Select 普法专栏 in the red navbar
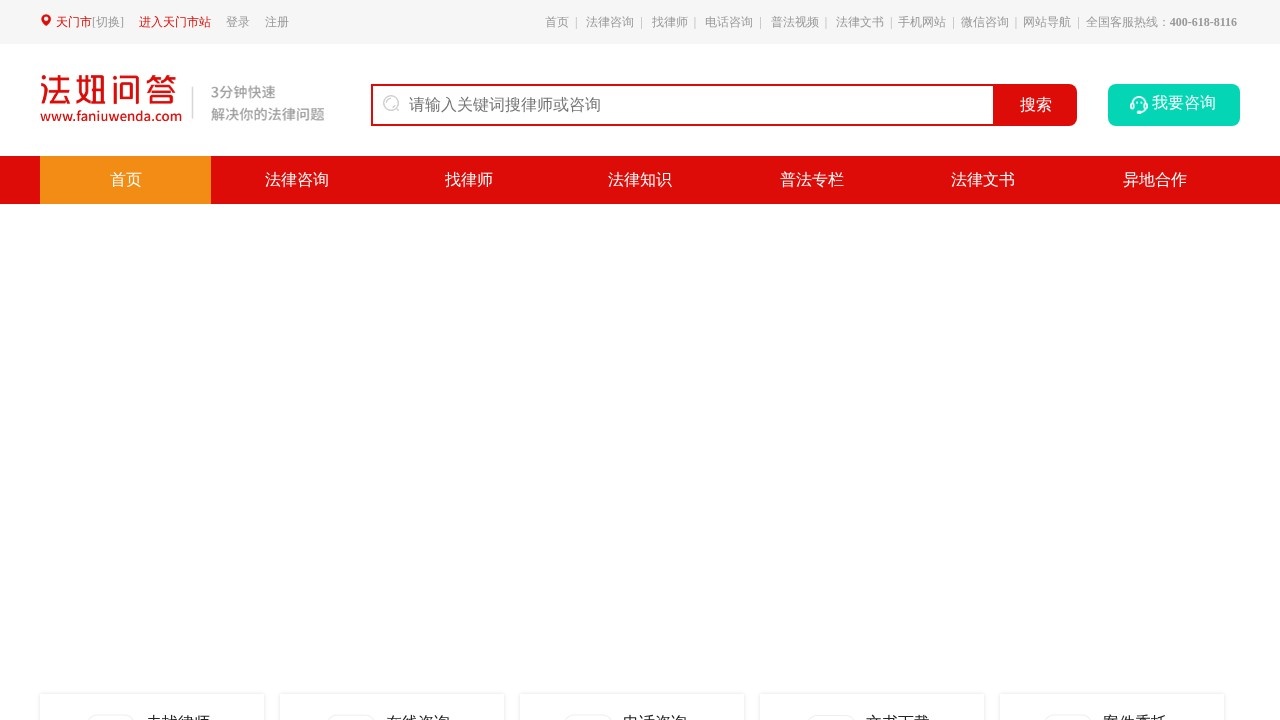1280x720 pixels. pos(812,180)
